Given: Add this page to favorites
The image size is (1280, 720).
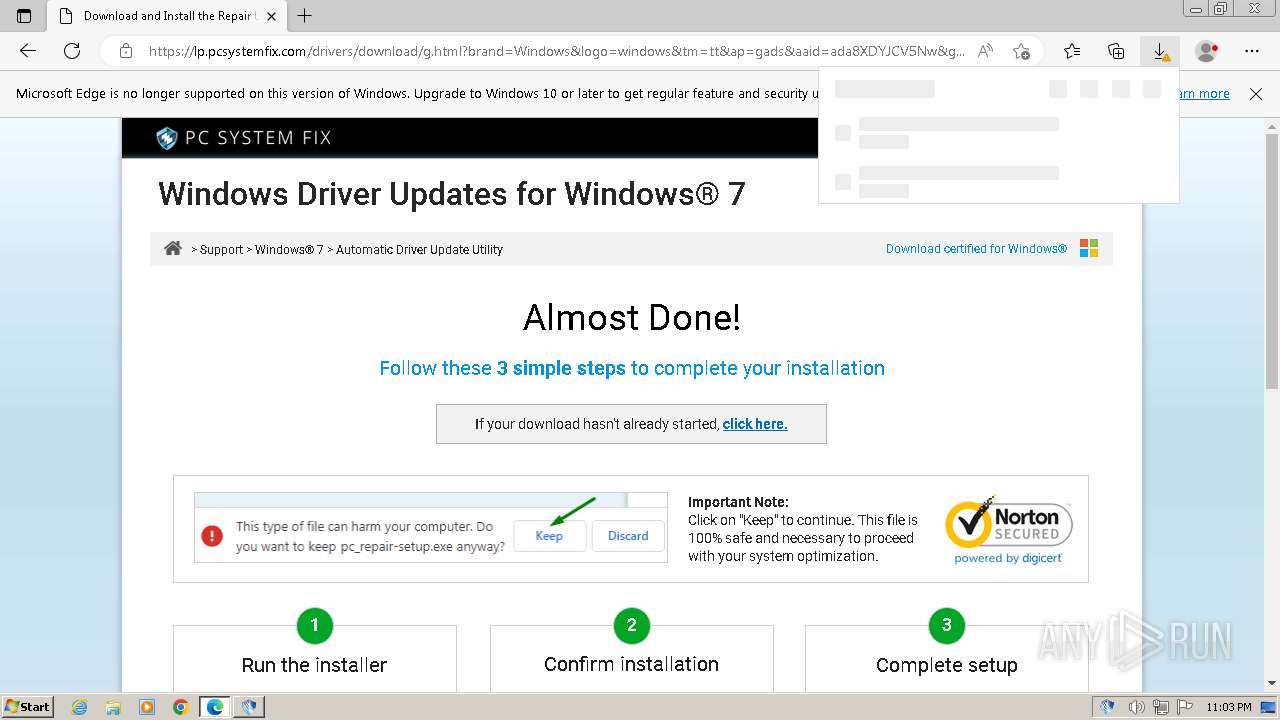Looking at the screenshot, I should point(1021,51).
